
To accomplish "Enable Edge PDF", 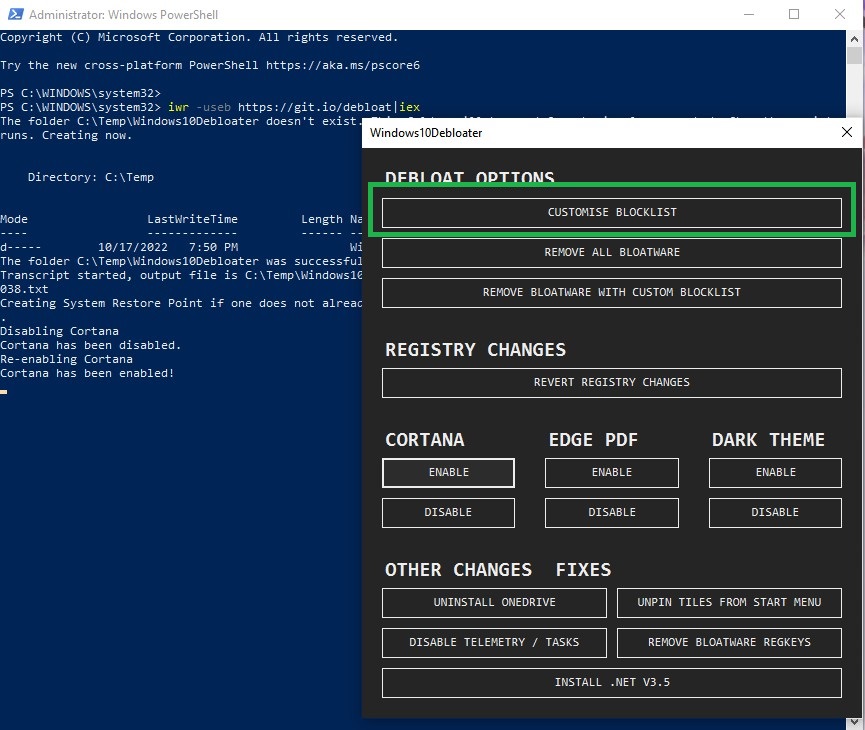I will 612,472.
